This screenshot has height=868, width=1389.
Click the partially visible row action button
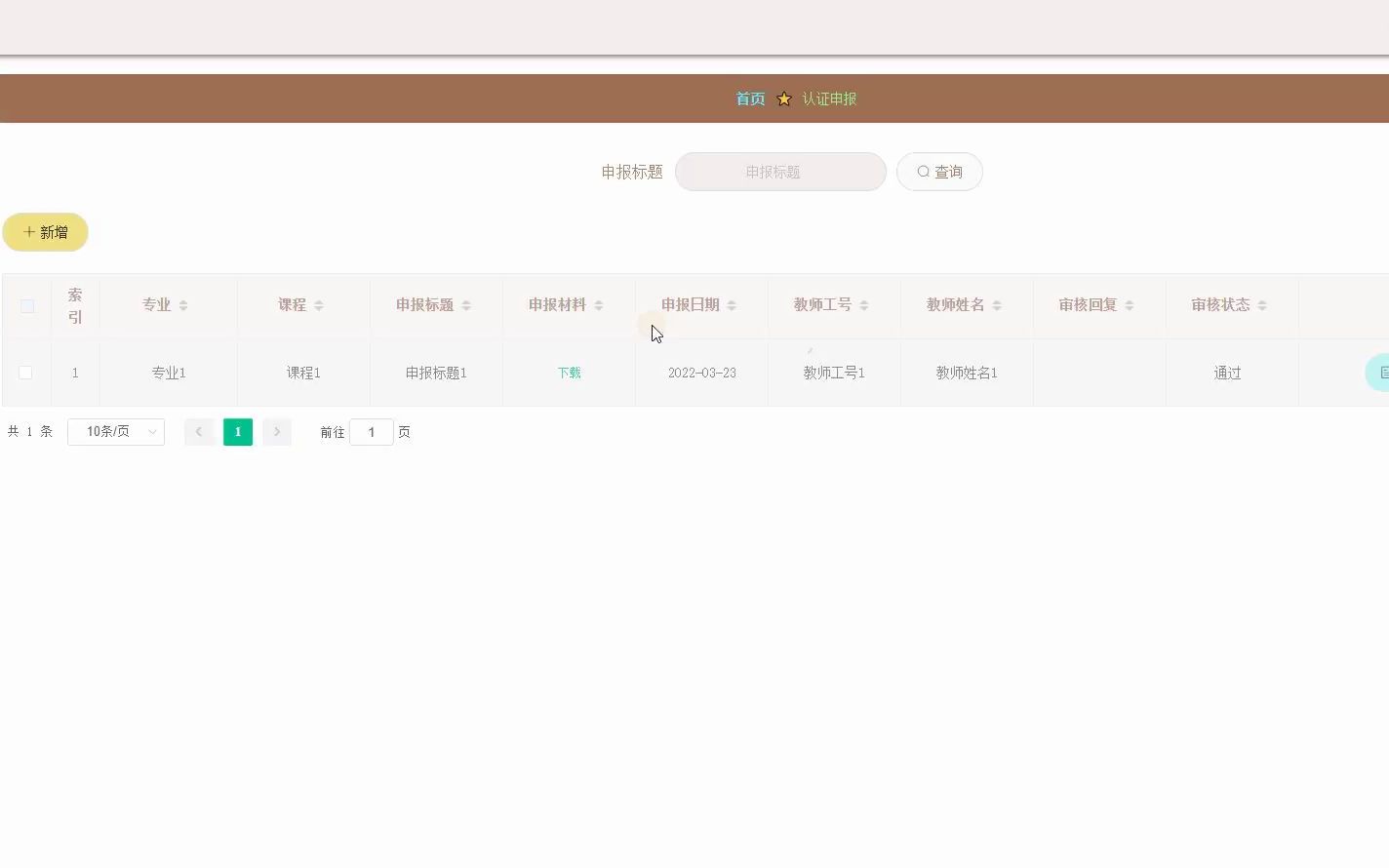(1377, 373)
